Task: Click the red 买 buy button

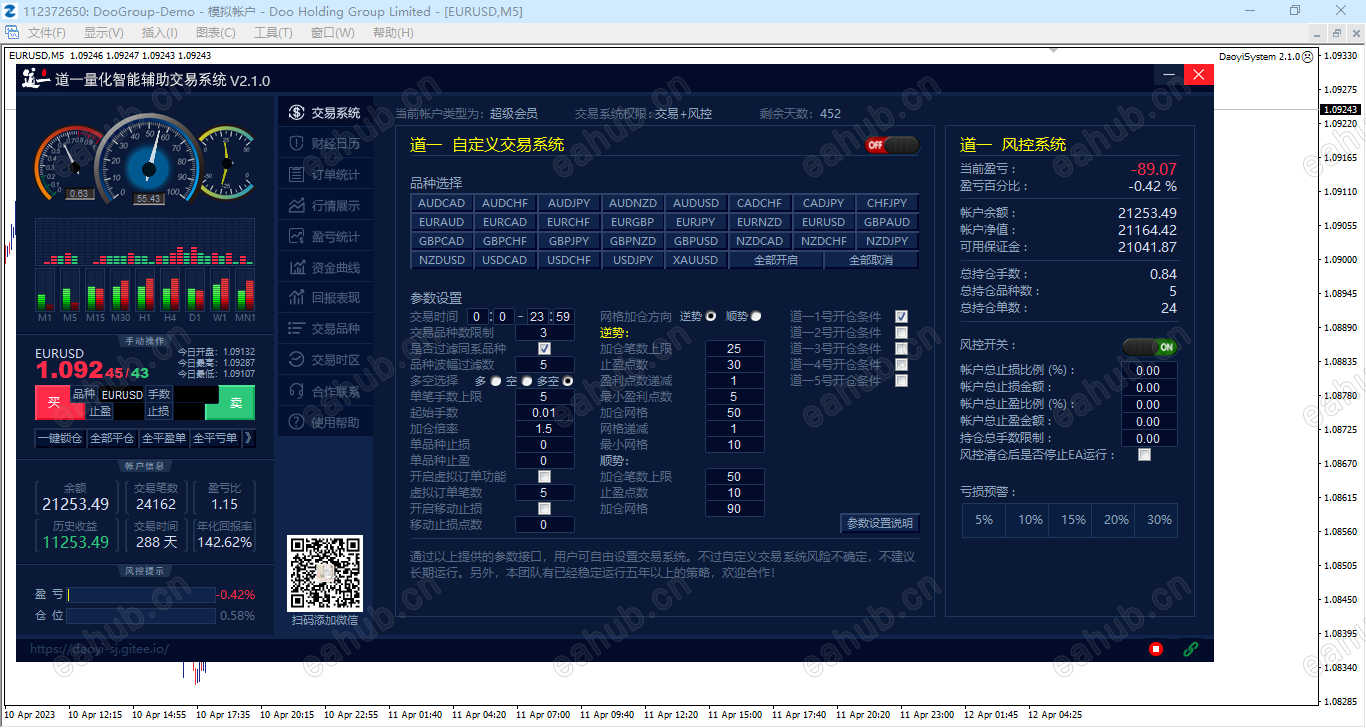Action: (53, 402)
